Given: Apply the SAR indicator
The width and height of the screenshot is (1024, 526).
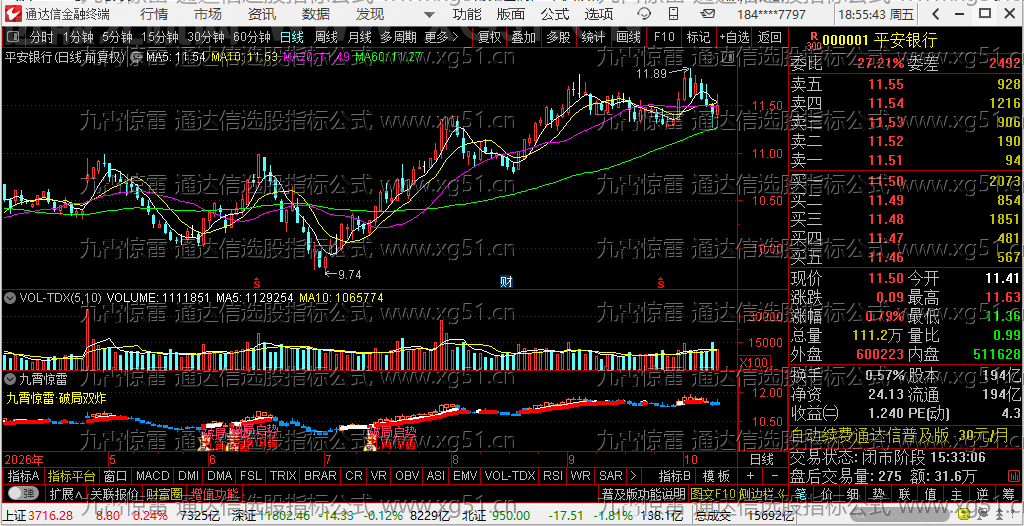Looking at the screenshot, I should pyautogui.click(x=611, y=476).
